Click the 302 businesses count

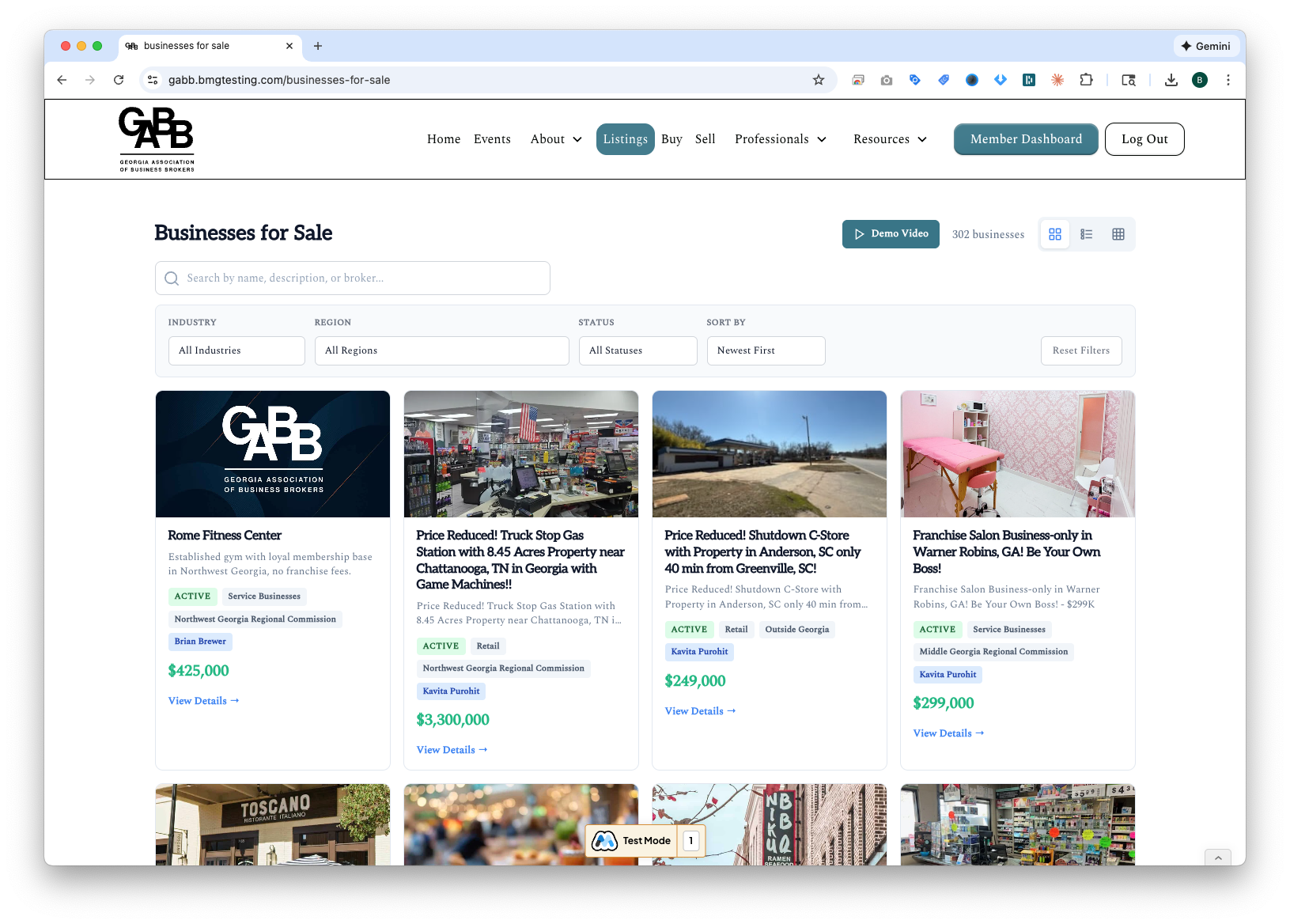click(x=988, y=234)
